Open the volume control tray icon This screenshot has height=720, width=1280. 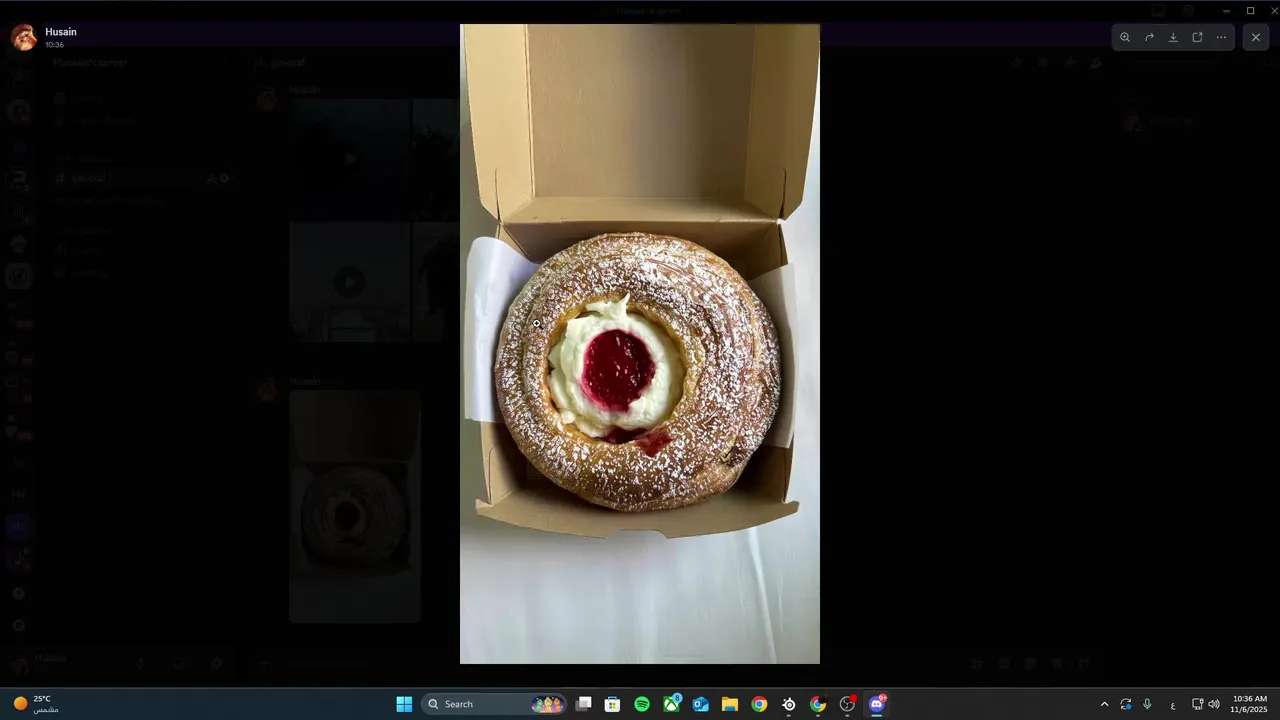coord(1214,704)
